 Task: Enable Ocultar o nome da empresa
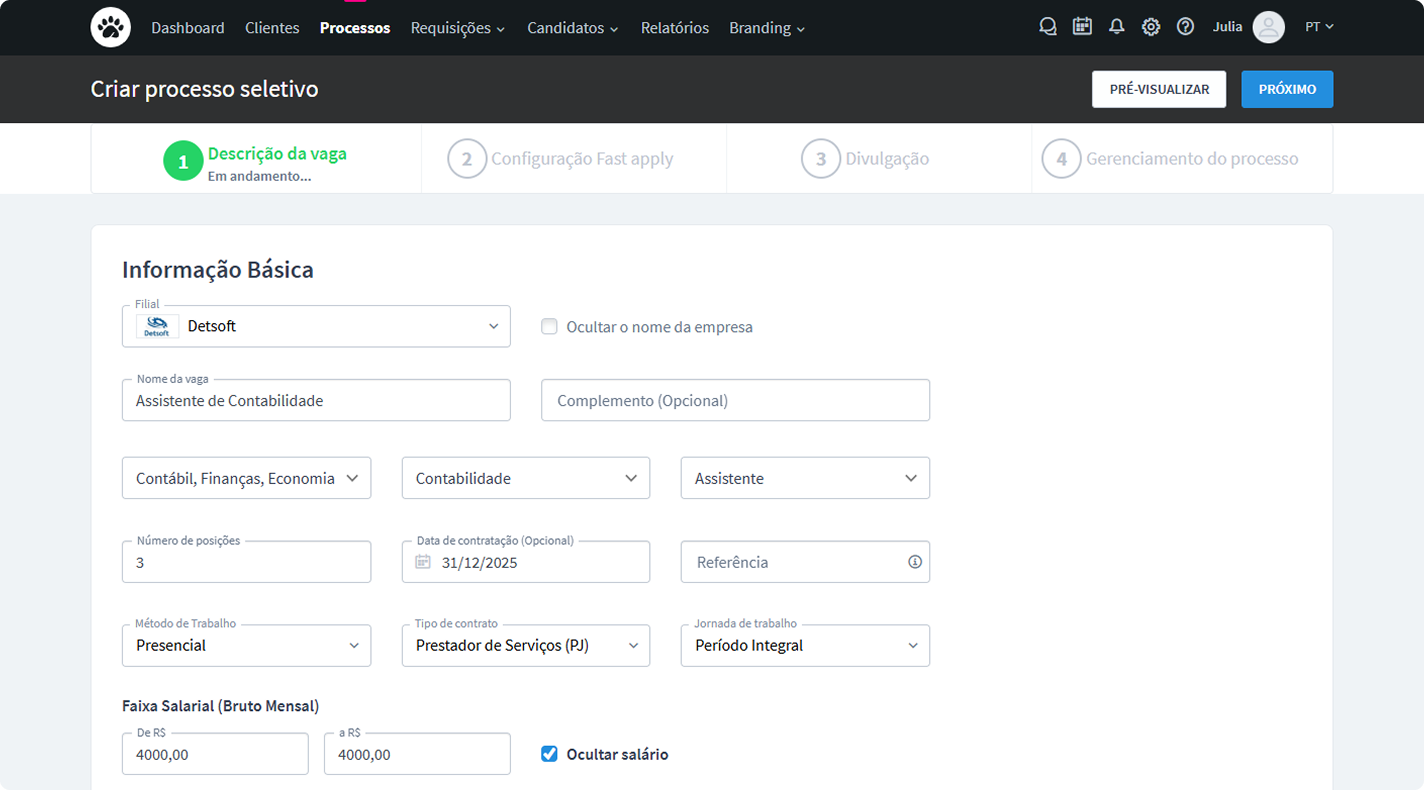click(549, 326)
